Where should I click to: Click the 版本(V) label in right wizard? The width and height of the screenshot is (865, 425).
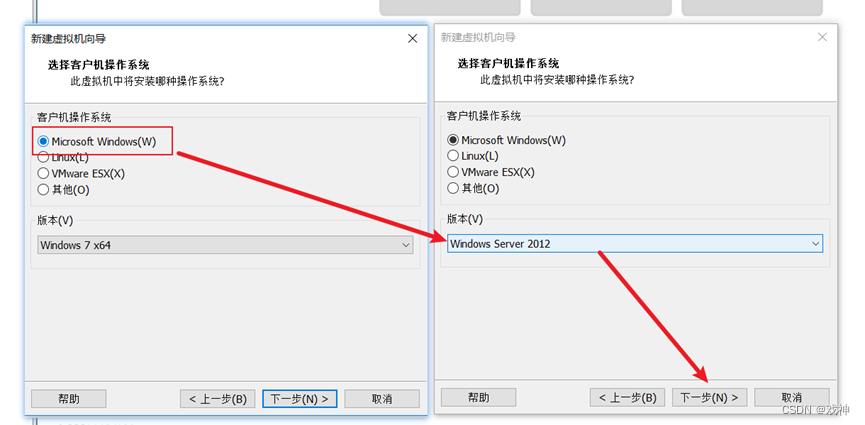[x=464, y=219]
